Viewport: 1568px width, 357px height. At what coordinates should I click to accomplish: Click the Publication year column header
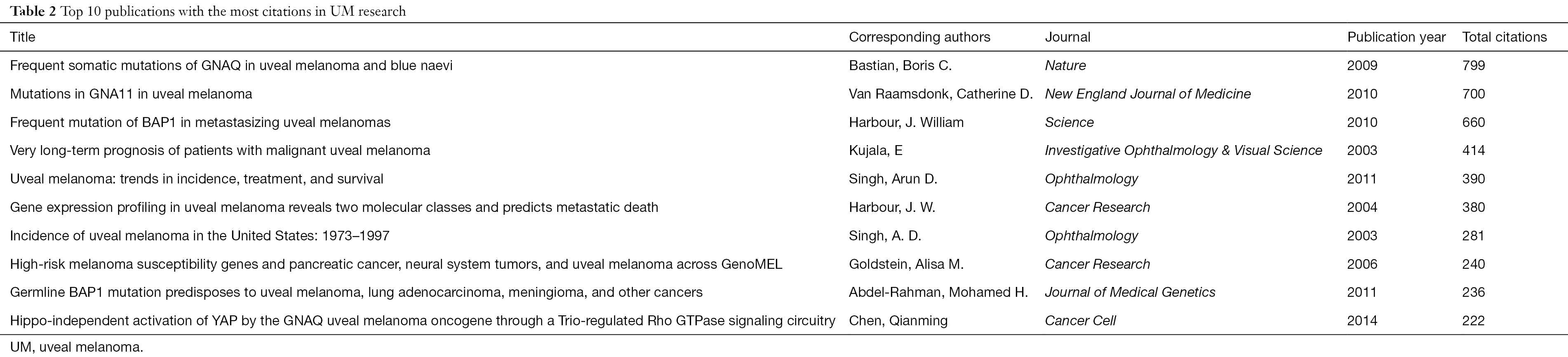[x=1396, y=37]
